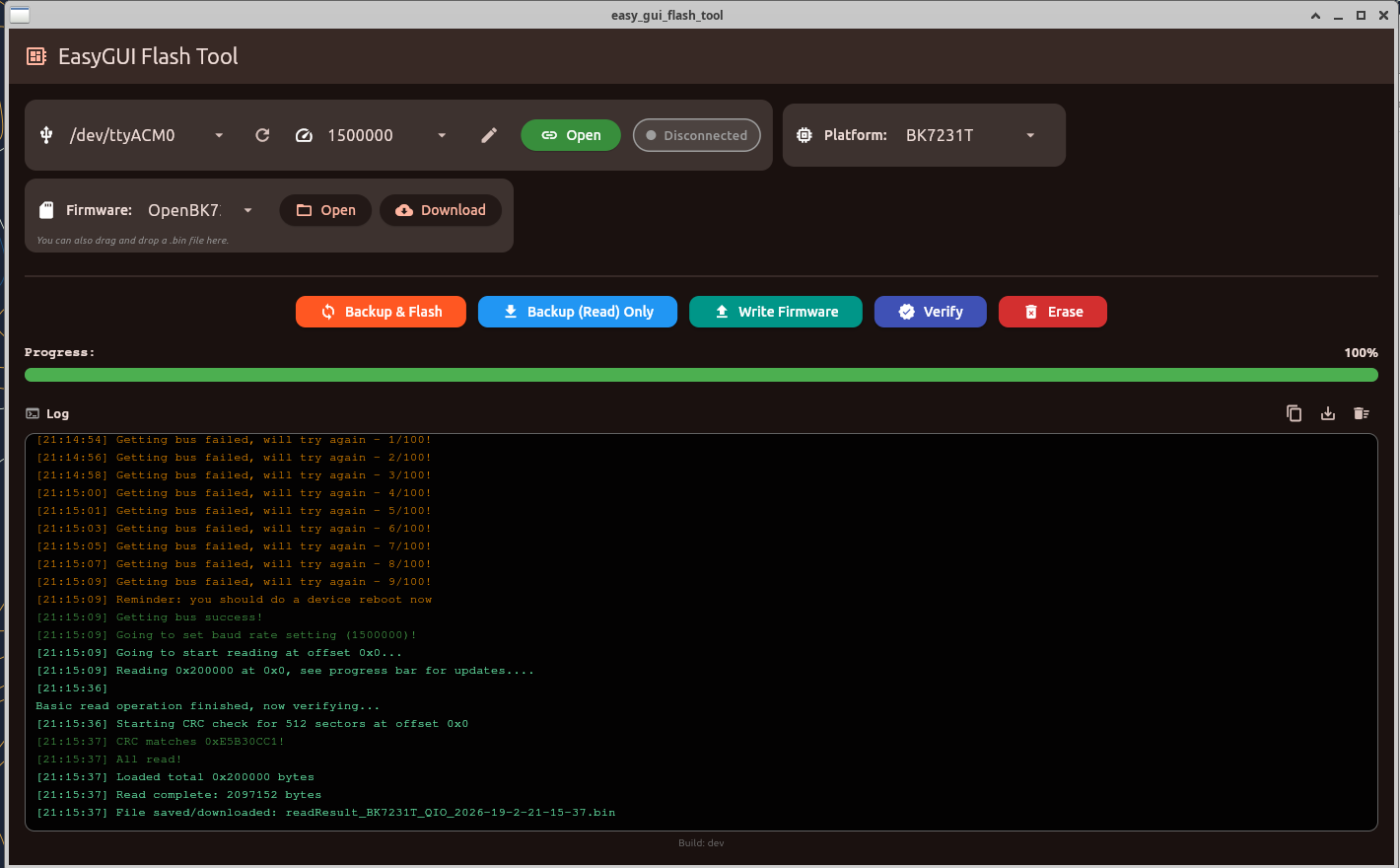
Task: Click the pencil edit baud rate icon
Action: pos(489,135)
